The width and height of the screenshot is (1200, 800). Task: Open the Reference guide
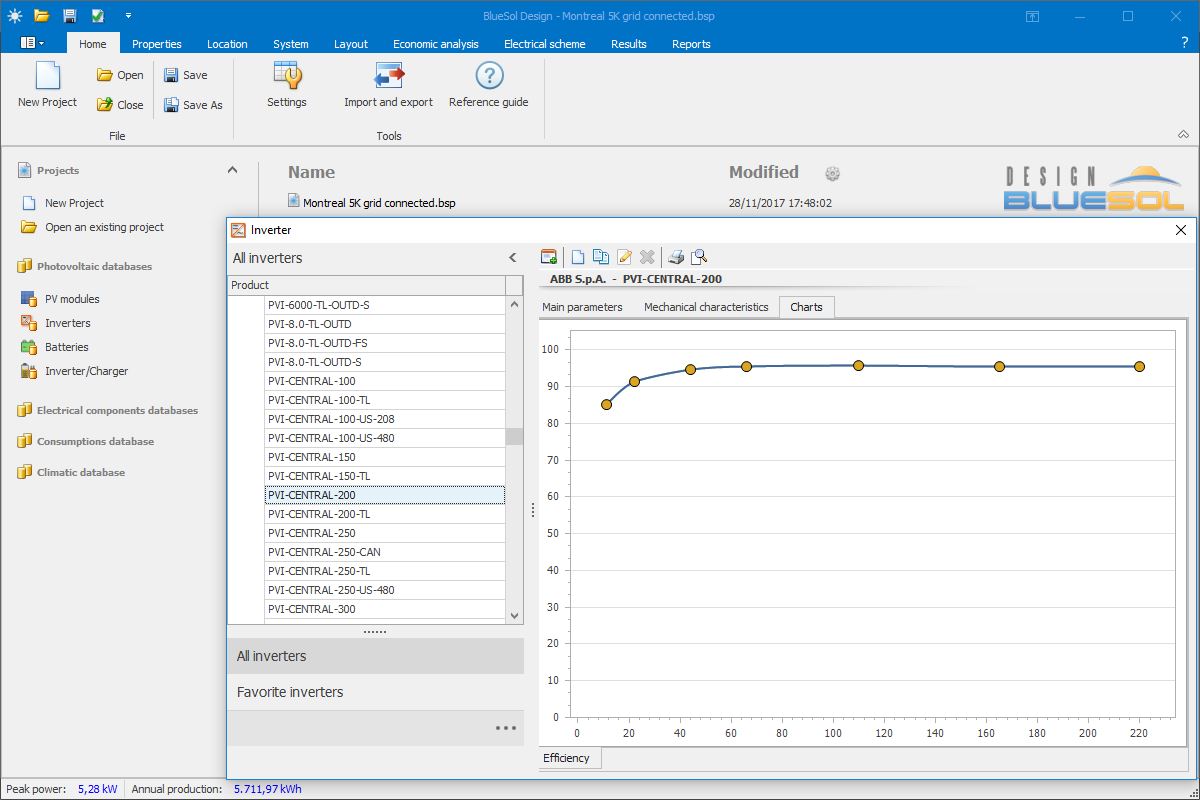(489, 85)
